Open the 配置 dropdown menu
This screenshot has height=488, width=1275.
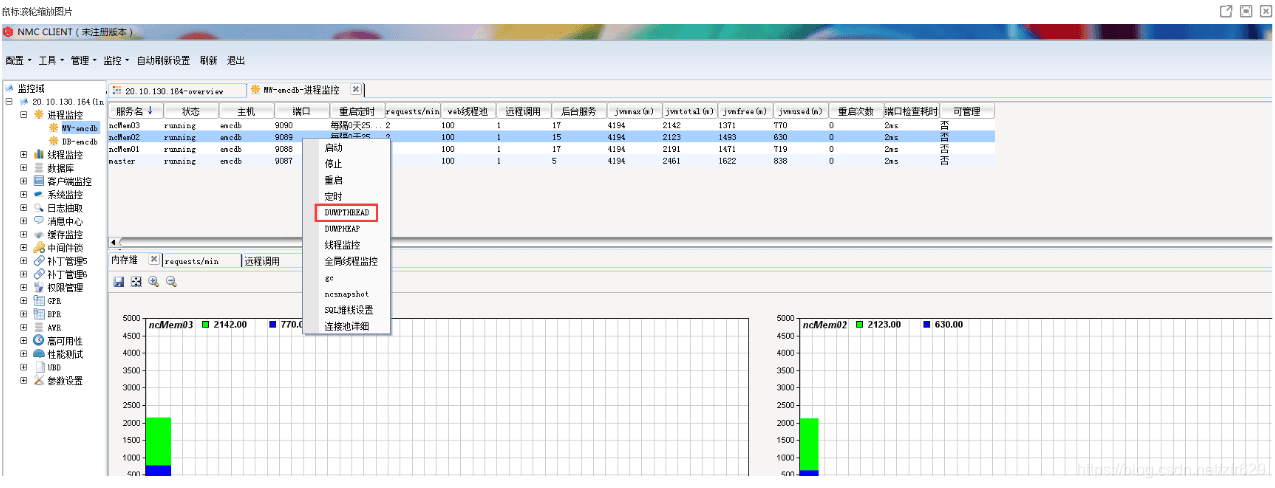point(18,61)
